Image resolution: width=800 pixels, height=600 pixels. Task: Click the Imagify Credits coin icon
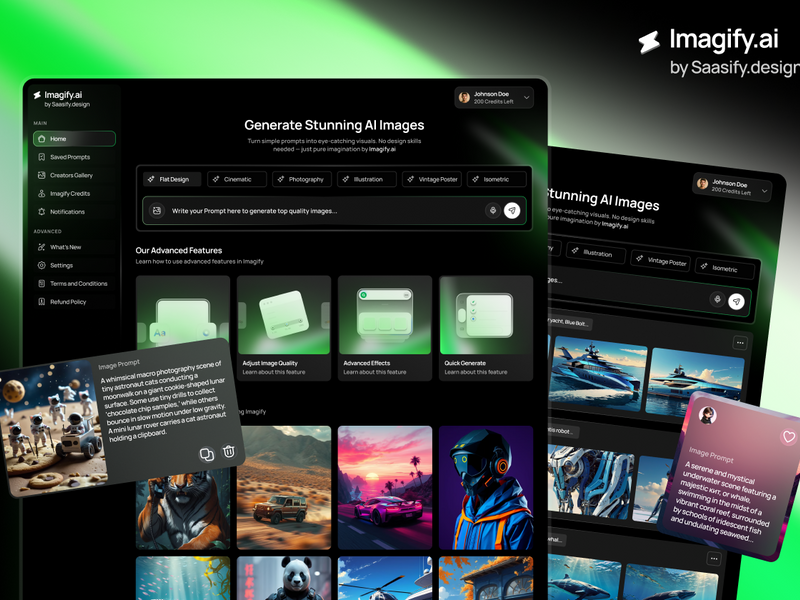[42, 194]
